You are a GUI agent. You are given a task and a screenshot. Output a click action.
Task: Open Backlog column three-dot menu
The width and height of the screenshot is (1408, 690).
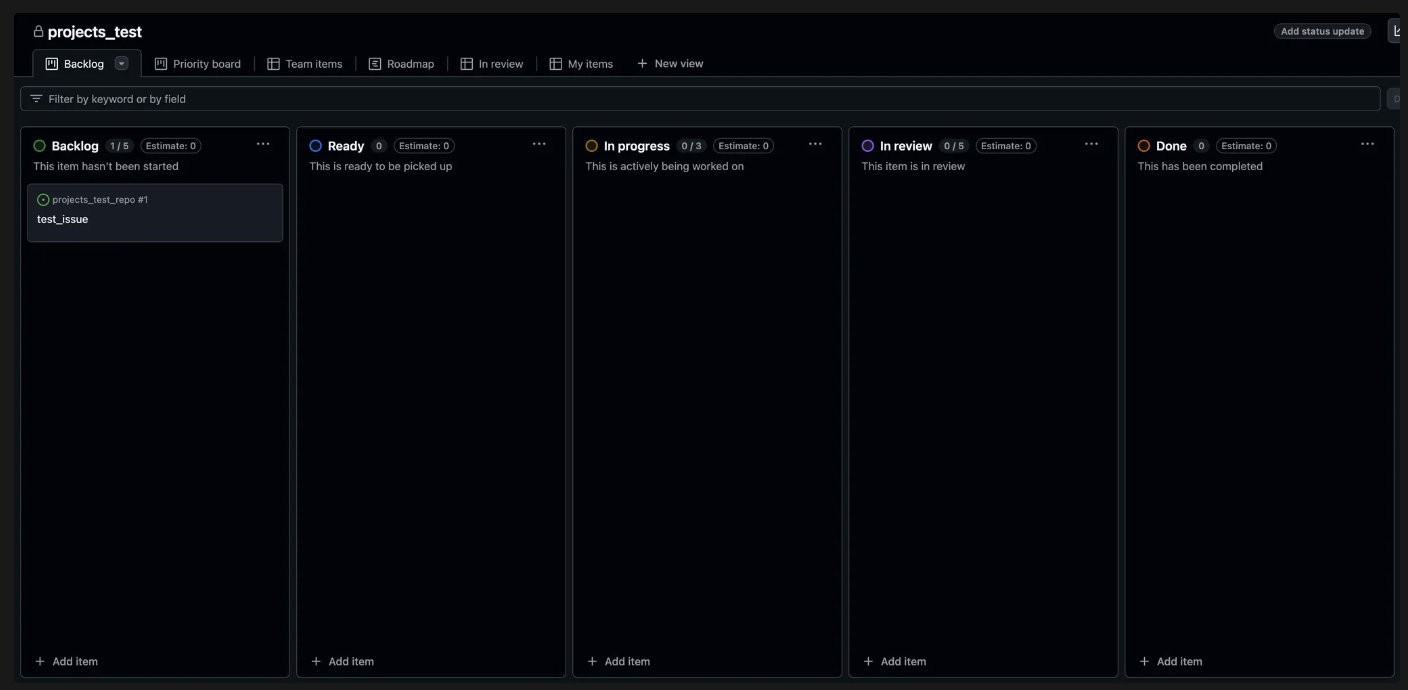pos(263,144)
